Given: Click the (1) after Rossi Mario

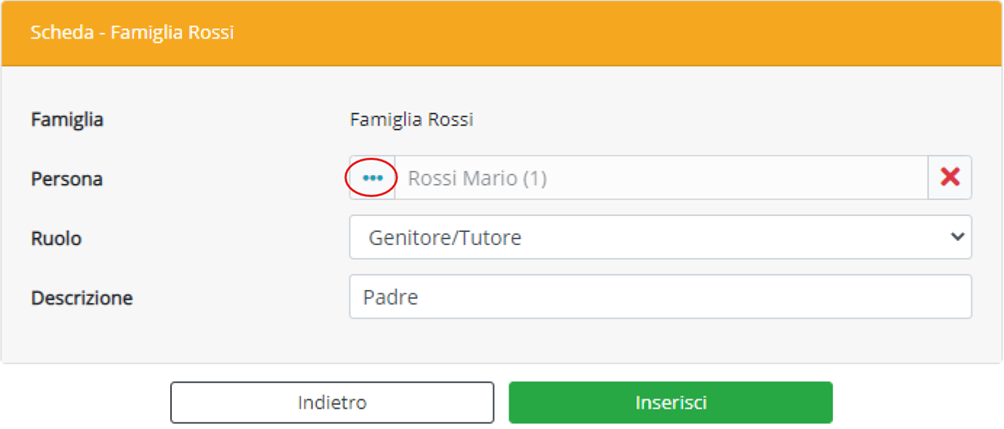Looking at the screenshot, I should tap(533, 179).
